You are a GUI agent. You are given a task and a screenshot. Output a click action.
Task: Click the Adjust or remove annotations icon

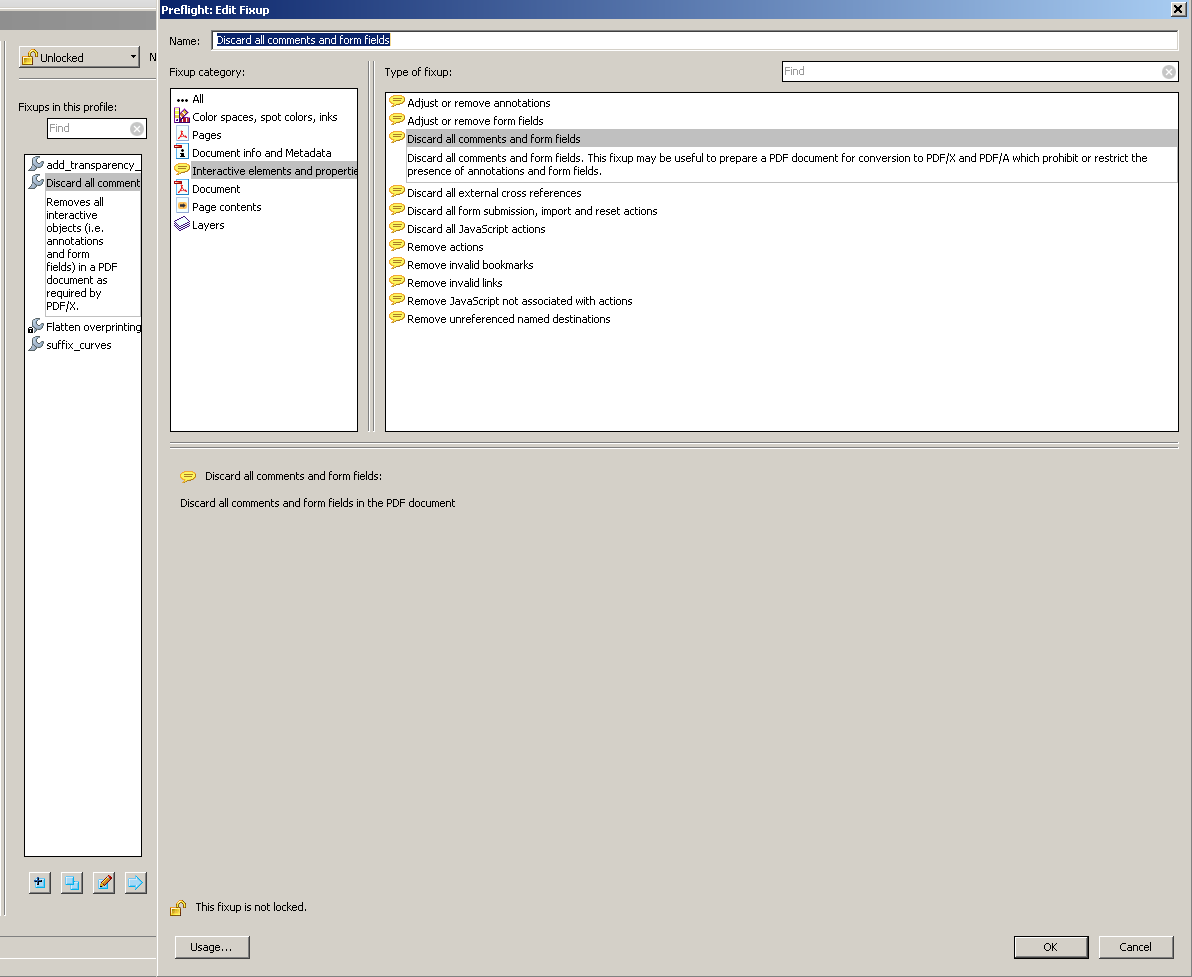(397, 101)
